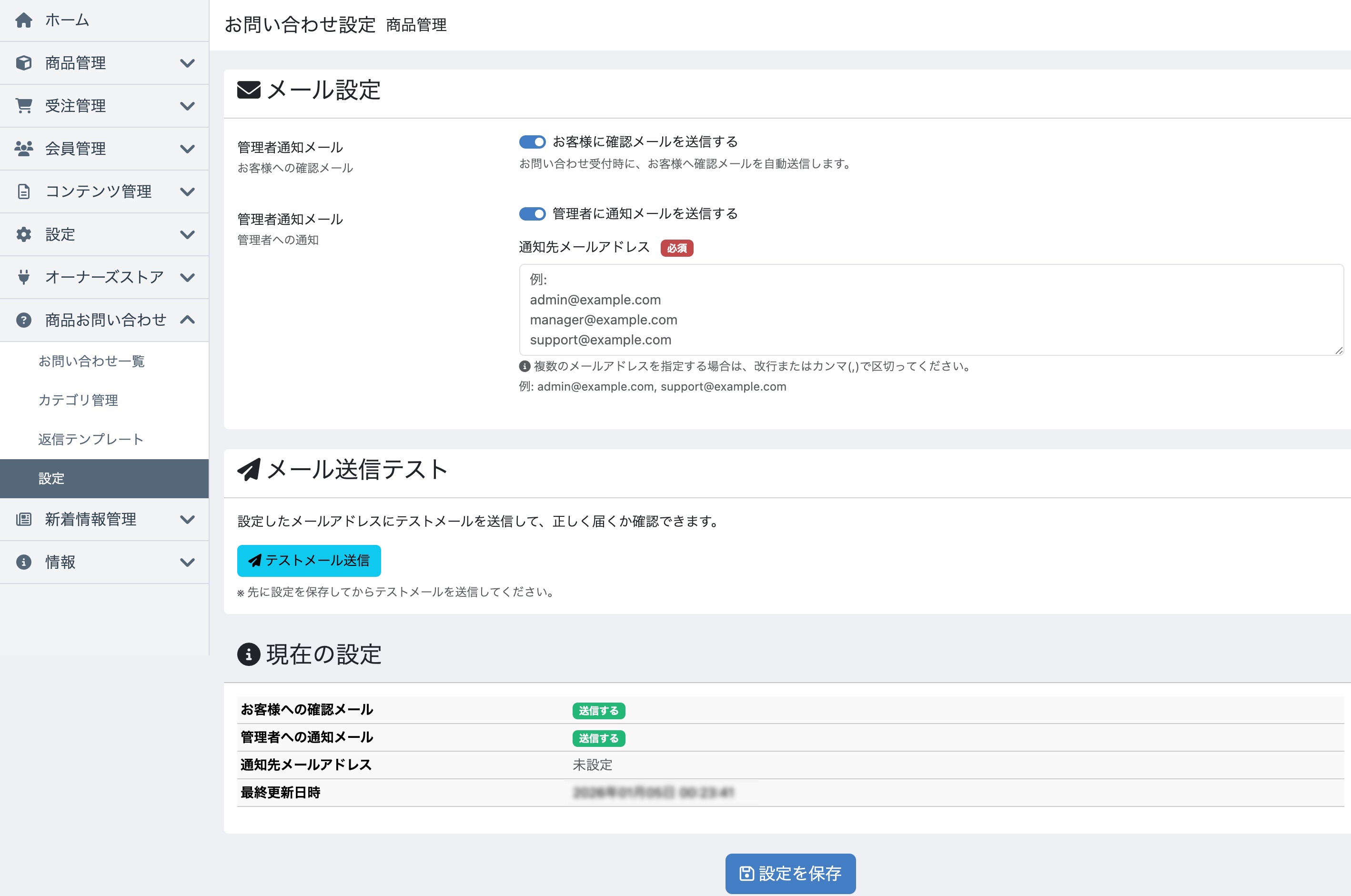The height and width of the screenshot is (896, 1351).
Task: Click the home icon in sidebar
Action: pos(23,20)
